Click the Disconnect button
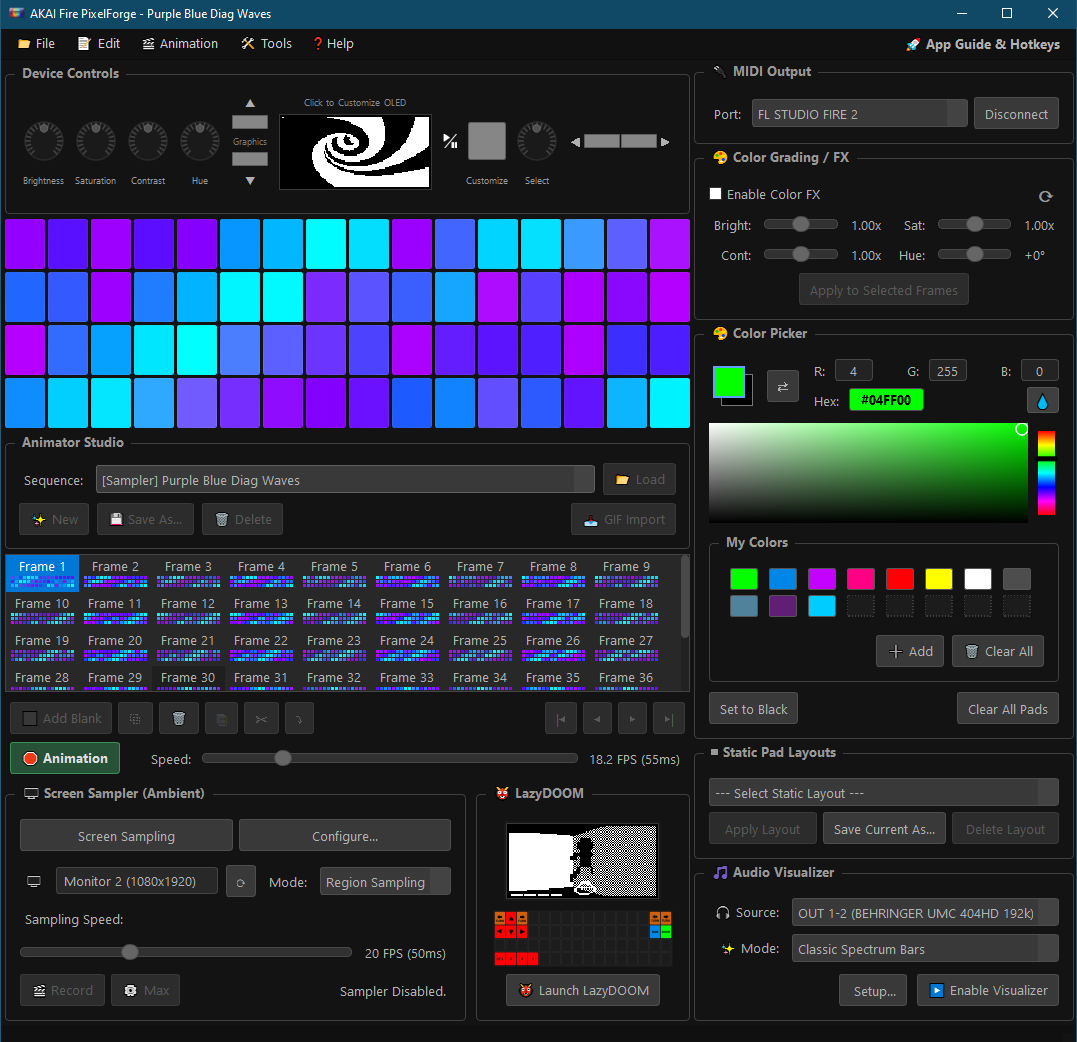Image resolution: width=1077 pixels, height=1042 pixels. [1016, 114]
